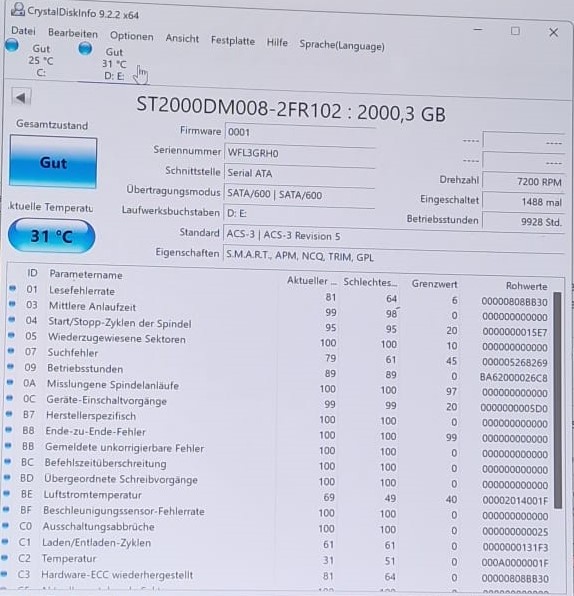Viewport: 574px width, 596px height.
Task: Click the Parametername column header
Action: click(86, 274)
